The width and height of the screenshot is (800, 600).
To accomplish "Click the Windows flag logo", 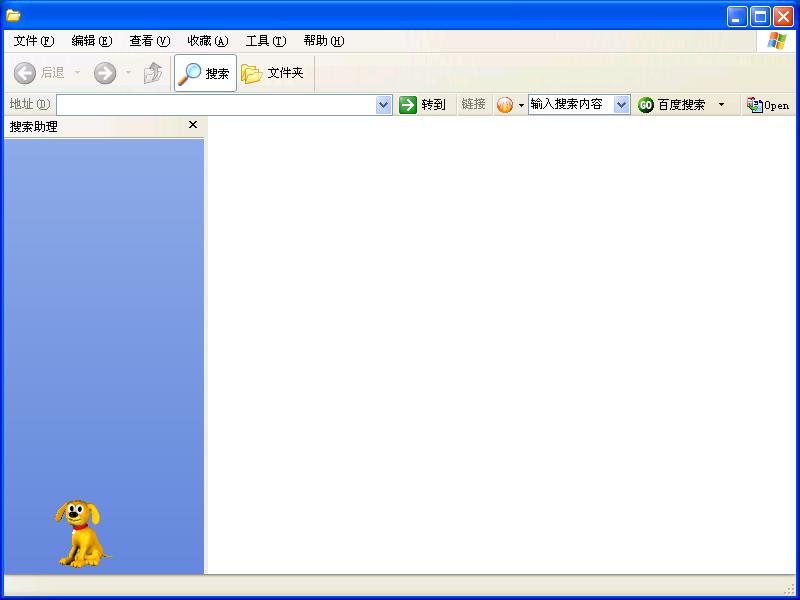I will (x=776, y=41).
